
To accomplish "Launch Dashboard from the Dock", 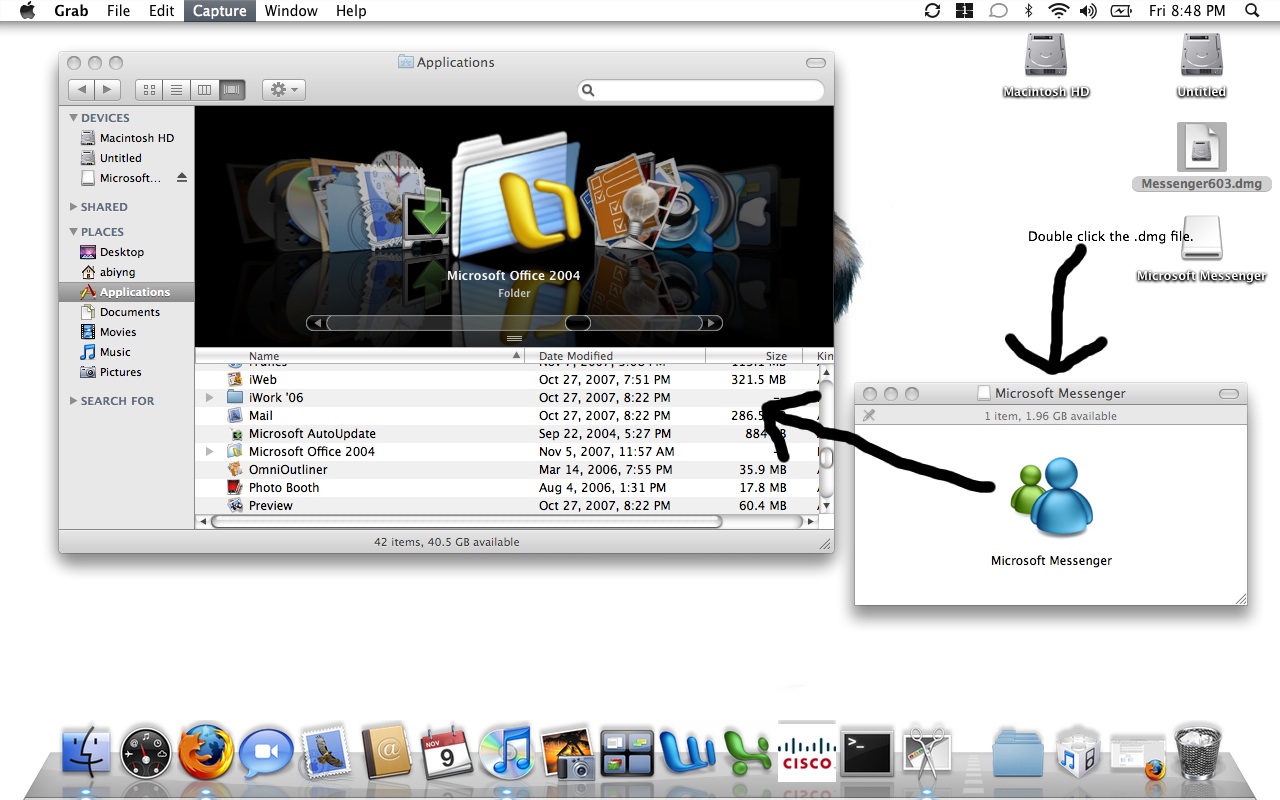I will (x=147, y=753).
